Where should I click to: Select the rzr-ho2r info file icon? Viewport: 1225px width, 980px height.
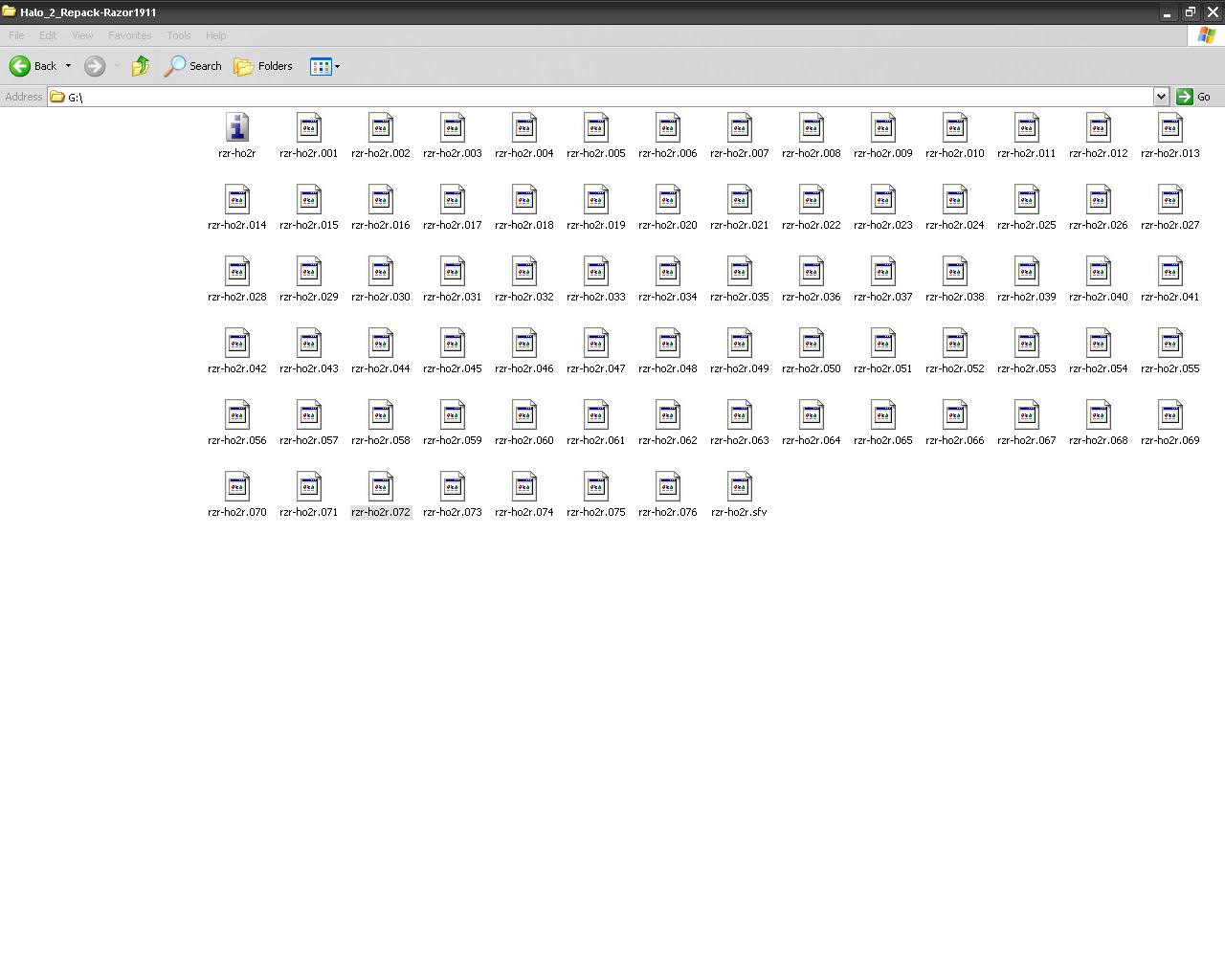tap(237, 127)
